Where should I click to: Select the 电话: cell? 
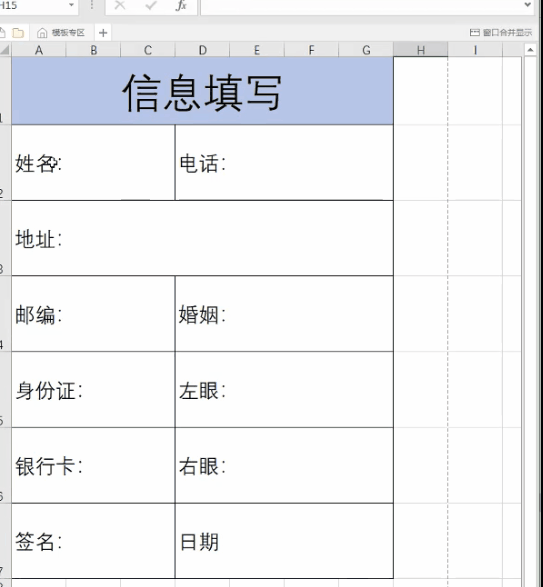coord(284,163)
